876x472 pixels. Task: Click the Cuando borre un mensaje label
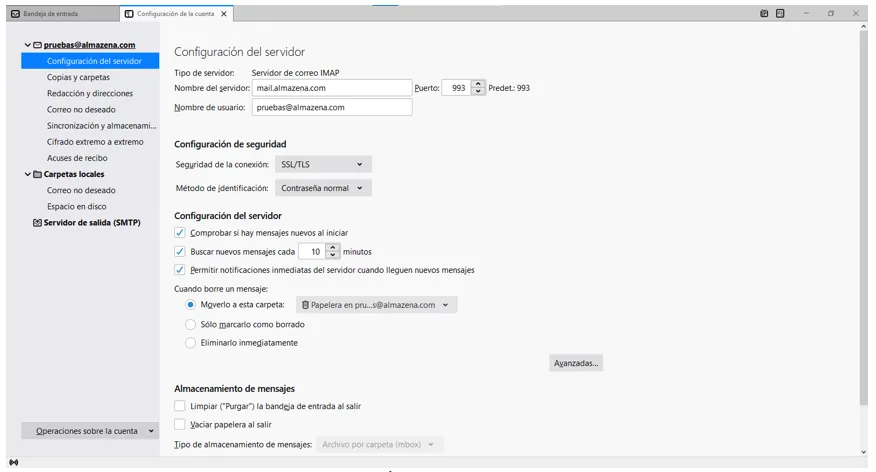(221, 289)
